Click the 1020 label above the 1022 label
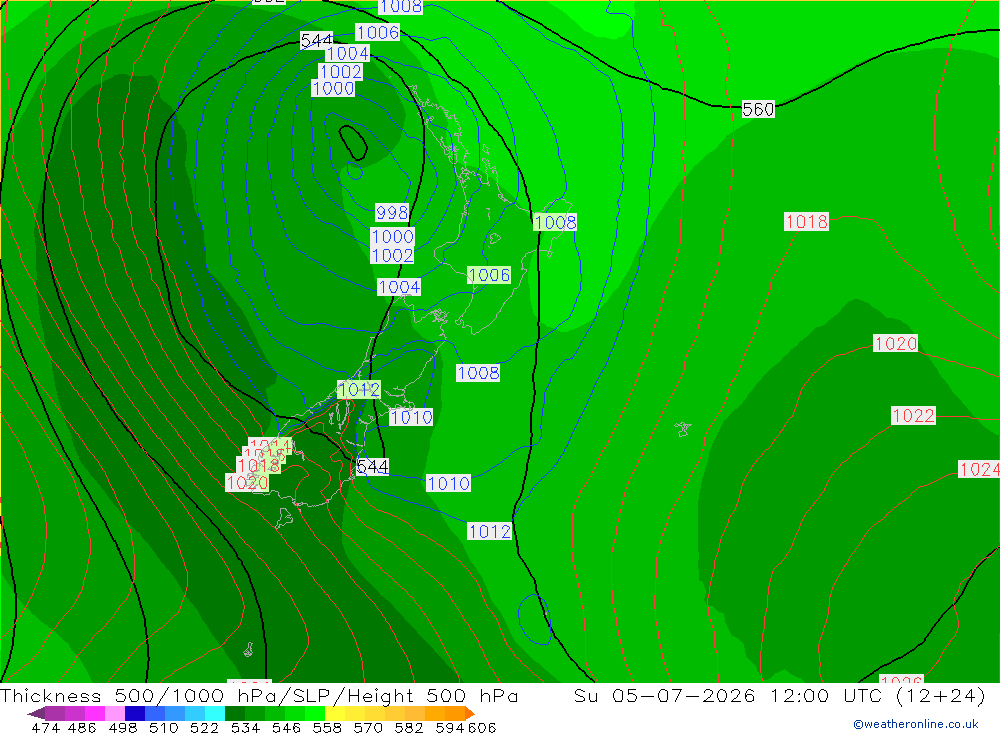Image resolution: width=1000 pixels, height=733 pixels. point(895,344)
